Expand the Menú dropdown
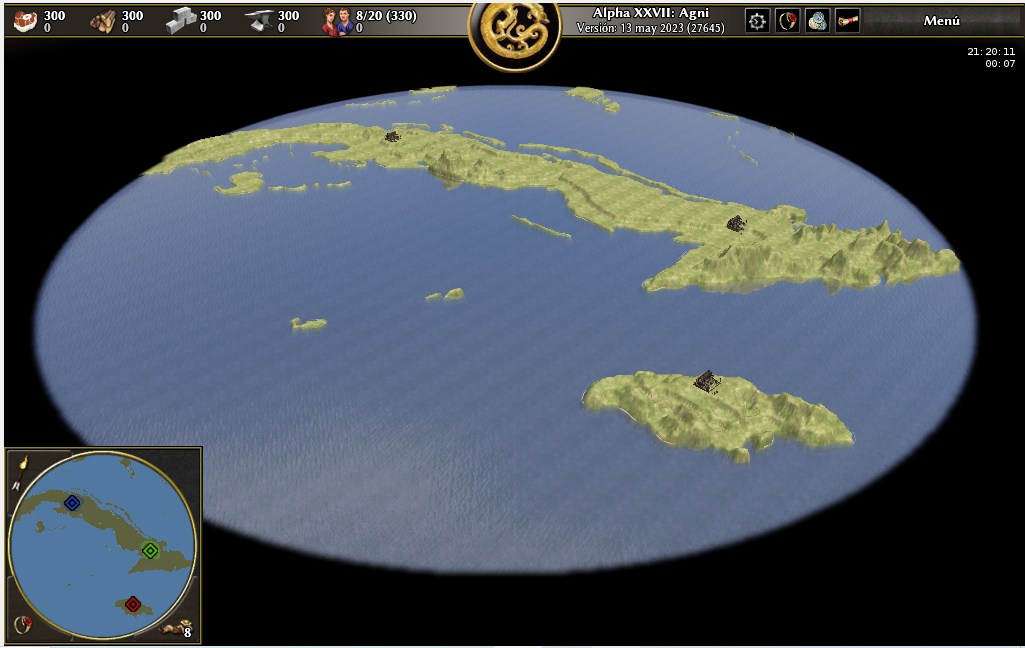Viewport: 1025px width, 648px height. pos(941,21)
